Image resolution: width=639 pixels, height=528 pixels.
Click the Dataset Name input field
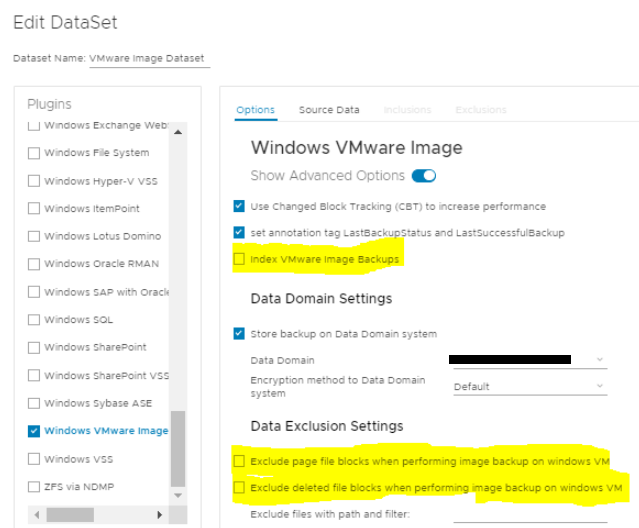click(149, 59)
